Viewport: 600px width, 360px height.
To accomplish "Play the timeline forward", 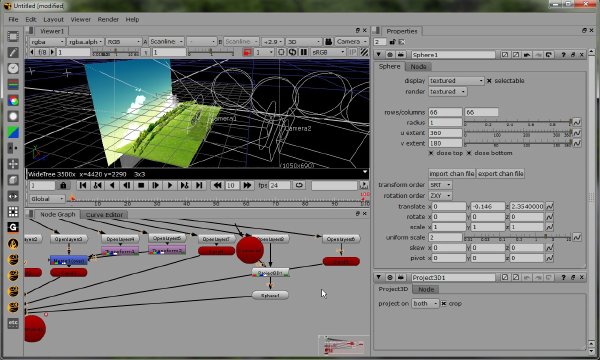I will pos(170,186).
